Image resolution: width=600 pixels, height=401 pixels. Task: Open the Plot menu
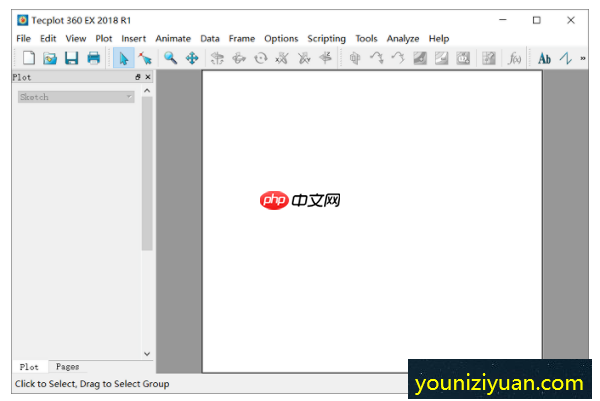tap(104, 39)
